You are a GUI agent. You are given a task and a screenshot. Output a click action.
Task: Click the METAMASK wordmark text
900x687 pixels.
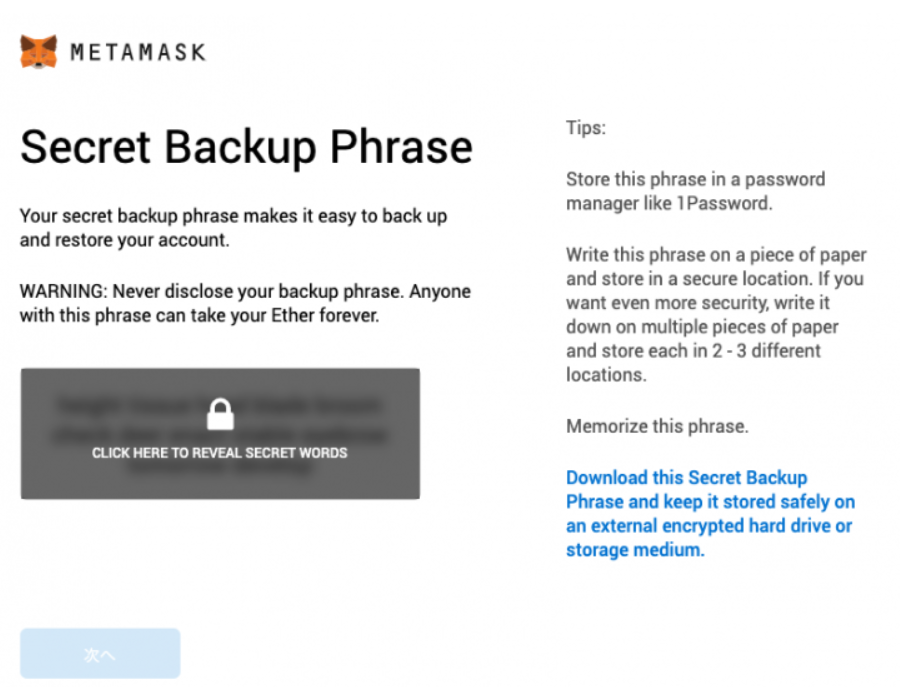pos(138,52)
